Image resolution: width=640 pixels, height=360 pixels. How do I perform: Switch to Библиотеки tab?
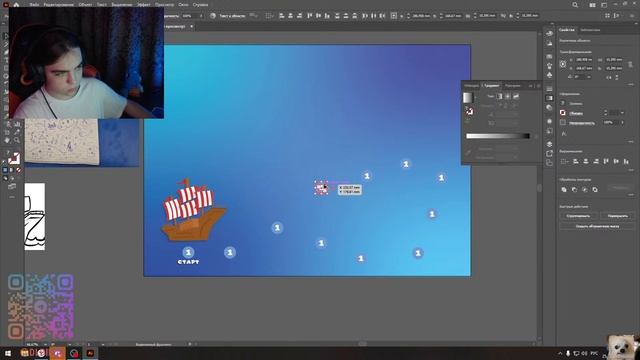(x=590, y=30)
